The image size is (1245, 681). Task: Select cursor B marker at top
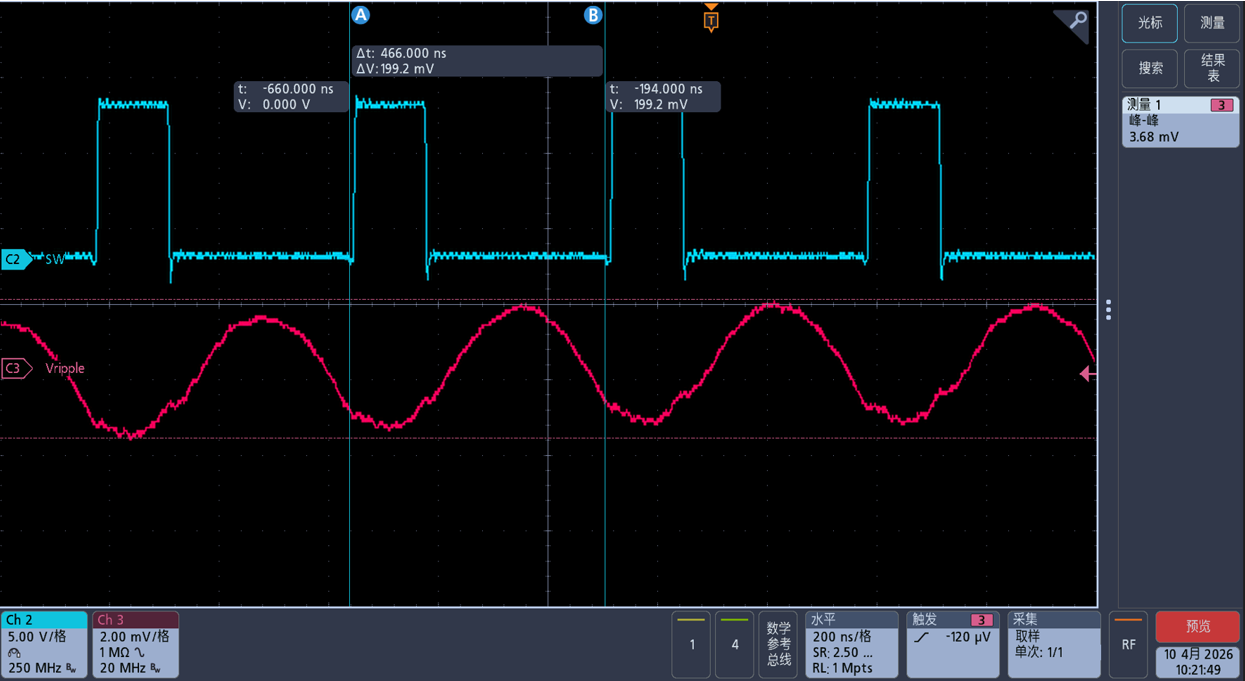coord(593,15)
